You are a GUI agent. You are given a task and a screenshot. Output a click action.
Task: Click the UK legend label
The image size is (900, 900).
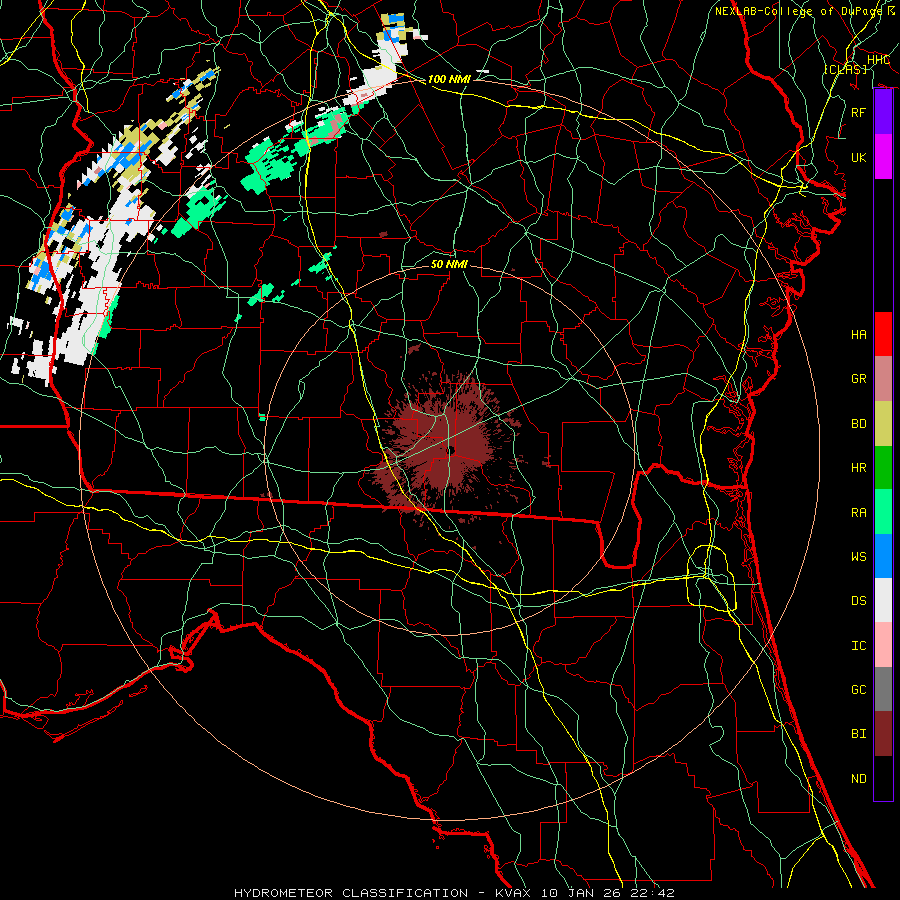pos(859,157)
